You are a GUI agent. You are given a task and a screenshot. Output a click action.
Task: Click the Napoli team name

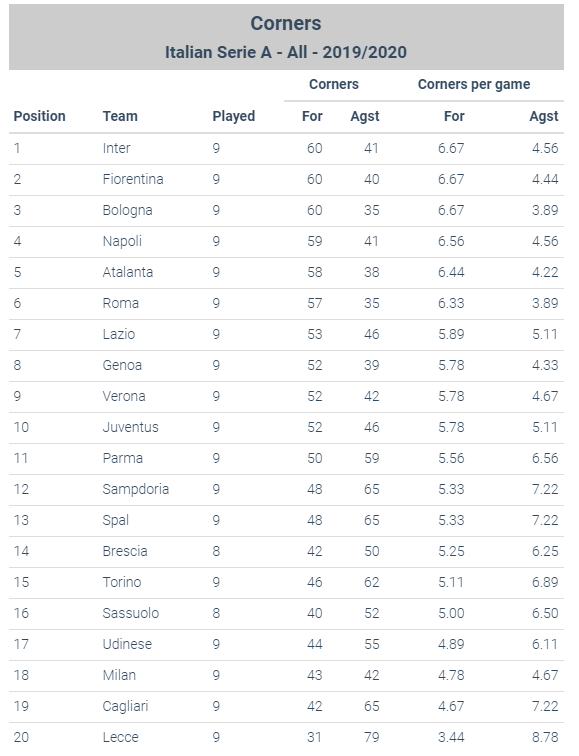pos(122,242)
